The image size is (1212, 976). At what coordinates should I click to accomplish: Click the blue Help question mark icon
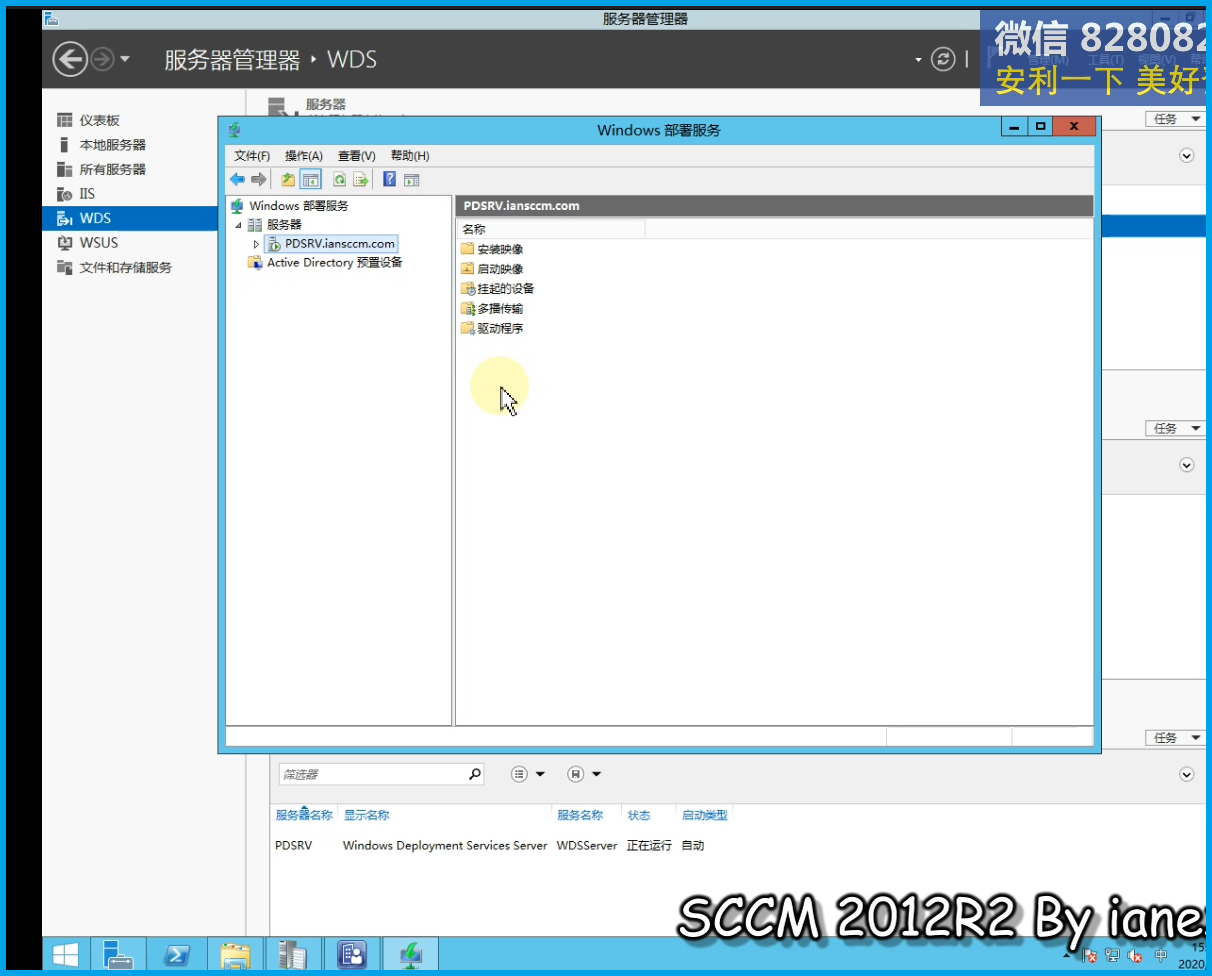pos(390,179)
